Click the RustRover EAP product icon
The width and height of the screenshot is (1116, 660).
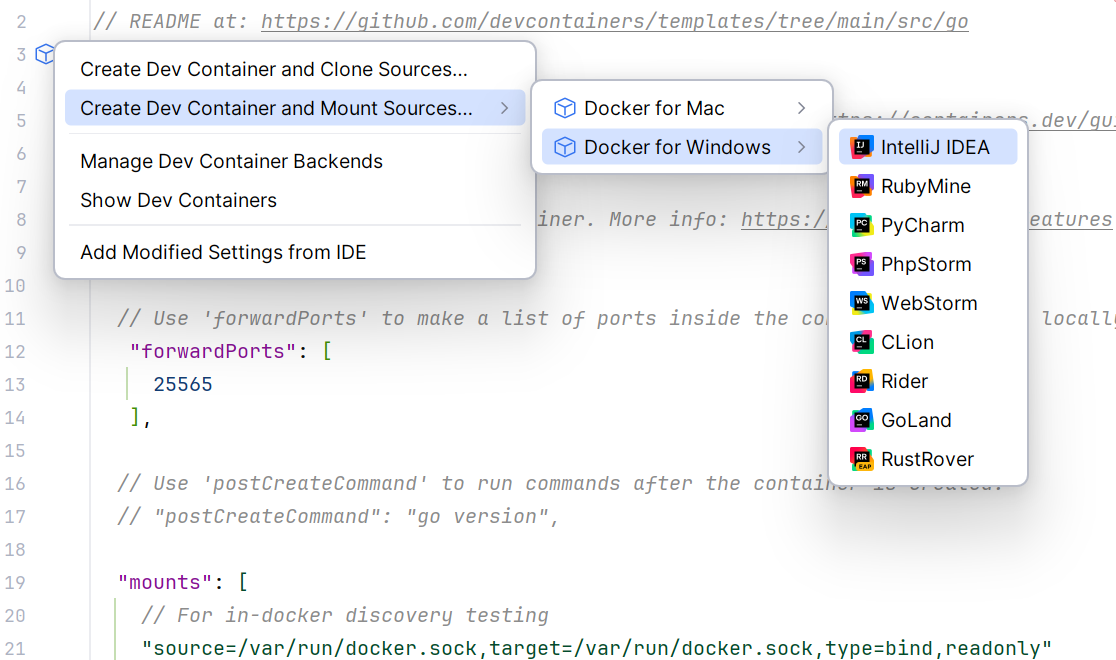(x=861, y=459)
